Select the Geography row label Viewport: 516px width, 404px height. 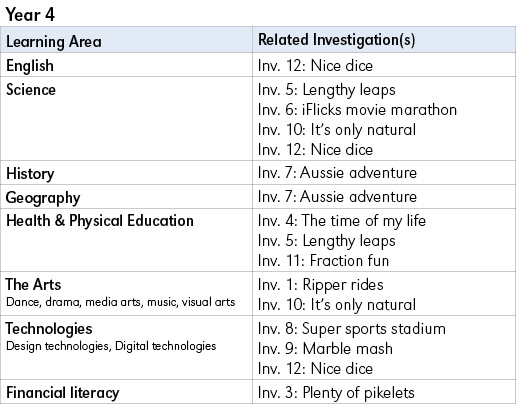tap(43, 198)
